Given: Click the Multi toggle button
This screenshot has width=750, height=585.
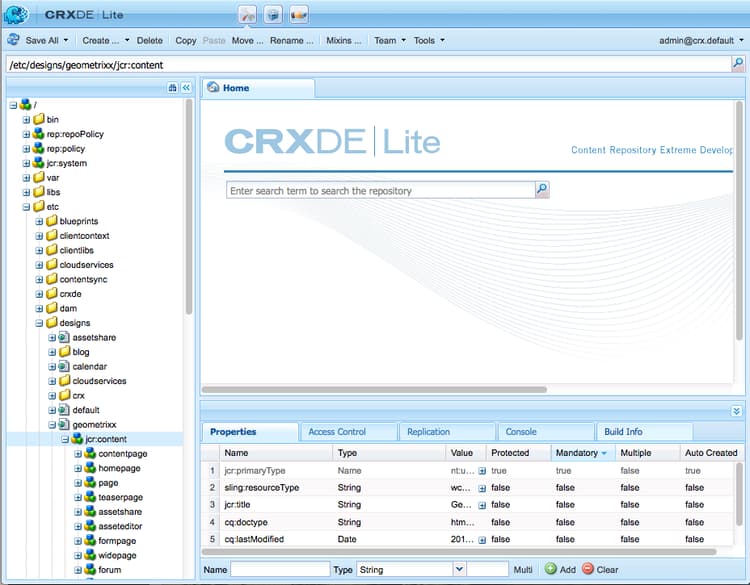Looking at the screenshot, I should (523, 569).
